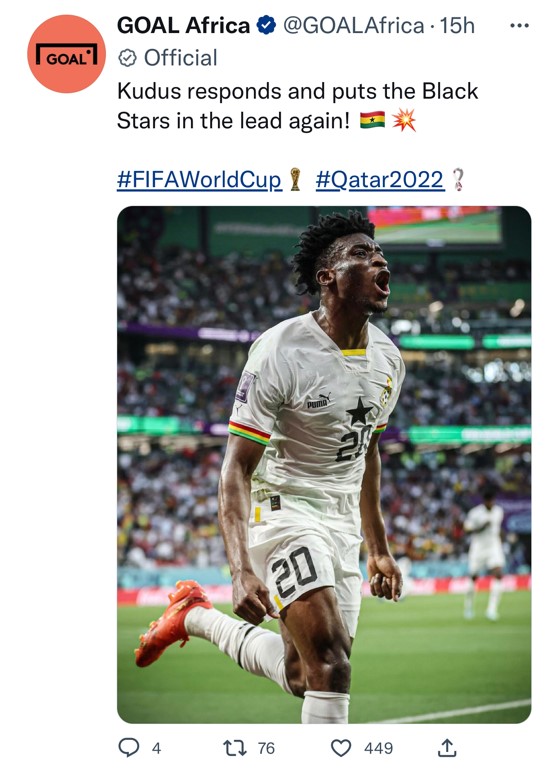Image resolution: width=559 pixels, height=772 pixels.
Task: Like the tweet with the heart icon
Action: (x=341, y=748)
